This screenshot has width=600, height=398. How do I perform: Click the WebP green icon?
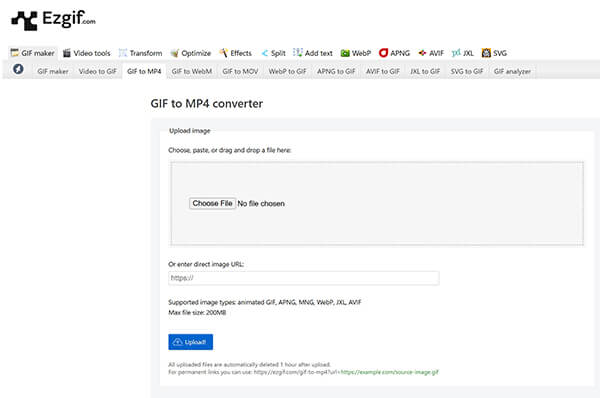pyautogui.click(x=345, y=53)
